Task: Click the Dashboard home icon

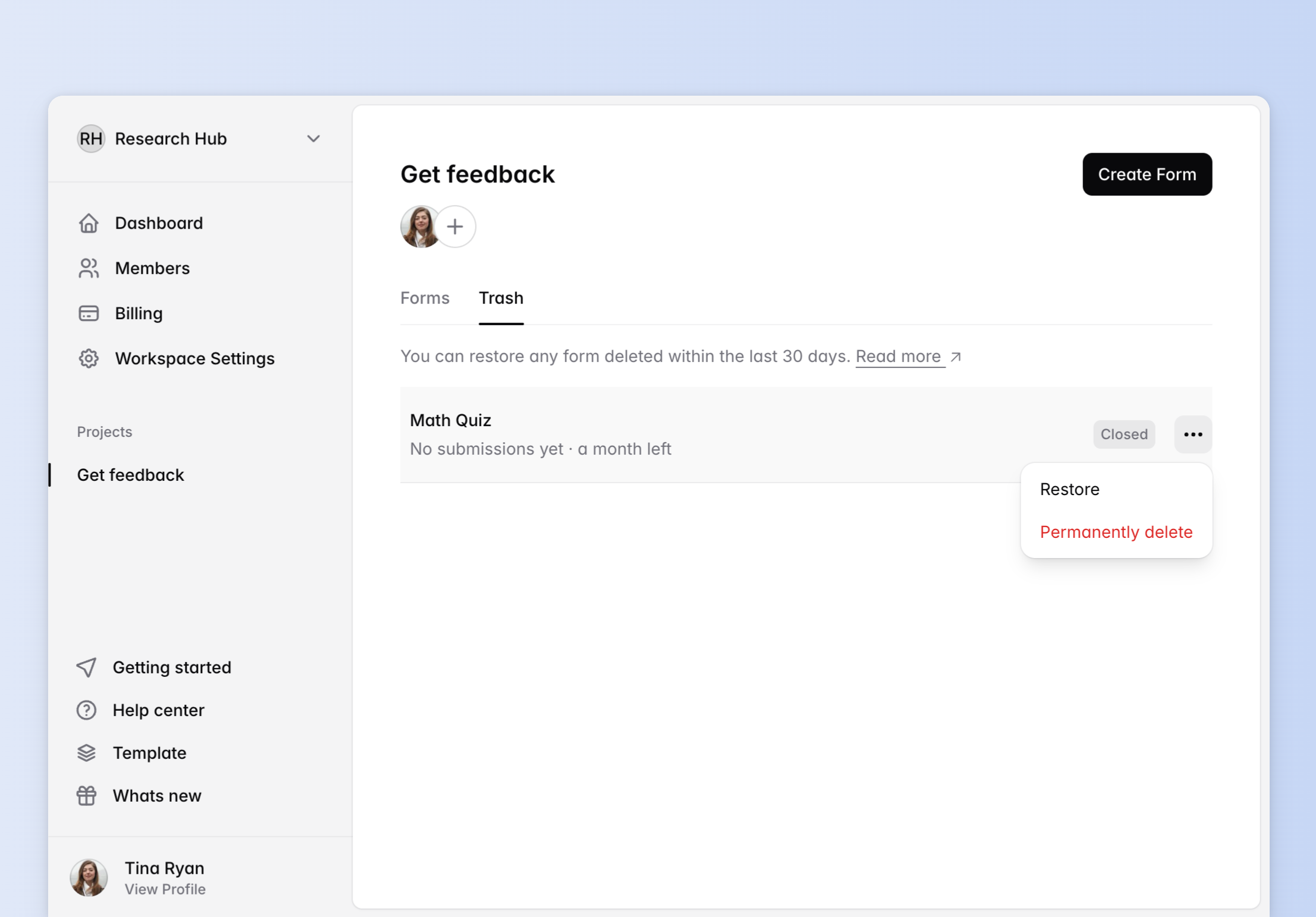Action: 89,223
